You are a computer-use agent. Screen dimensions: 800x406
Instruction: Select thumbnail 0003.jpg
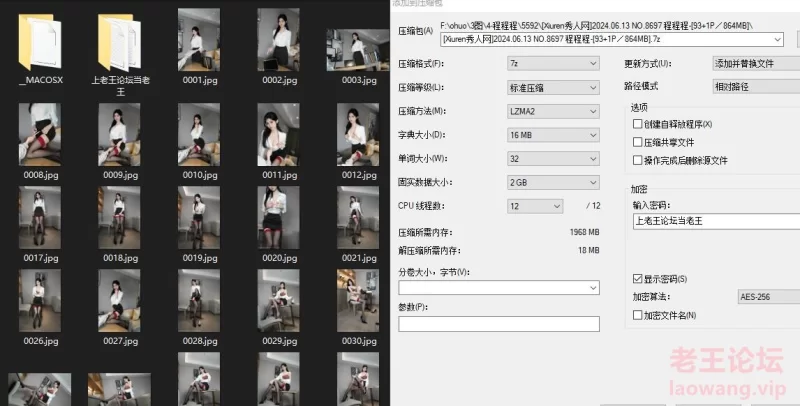358,50
